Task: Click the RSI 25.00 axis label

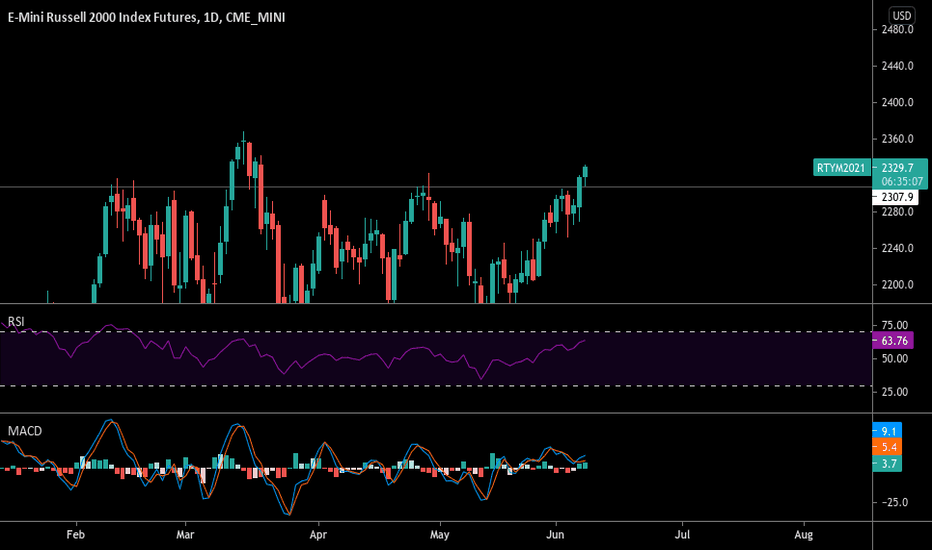Action: (895, 392)
